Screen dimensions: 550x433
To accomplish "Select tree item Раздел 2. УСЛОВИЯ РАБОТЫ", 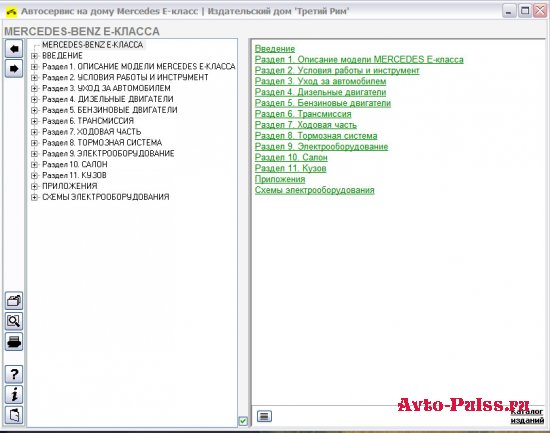I will (x=125, y=78).
